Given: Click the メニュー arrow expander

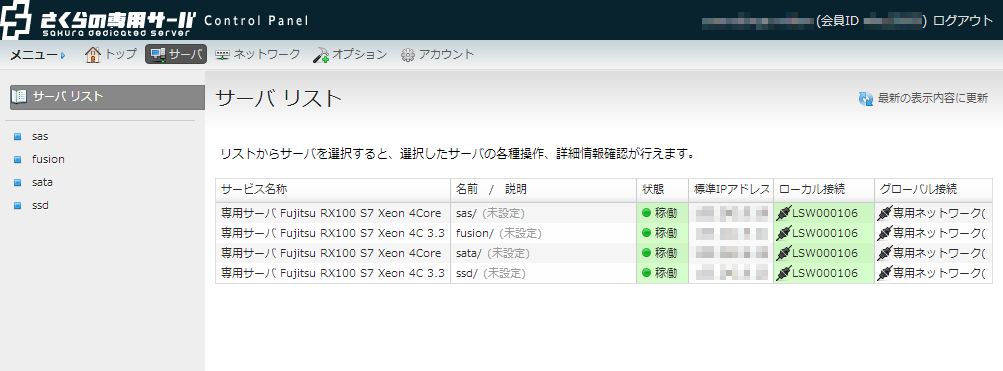Looking at the screenshot, I should click(x=63, y=56).
